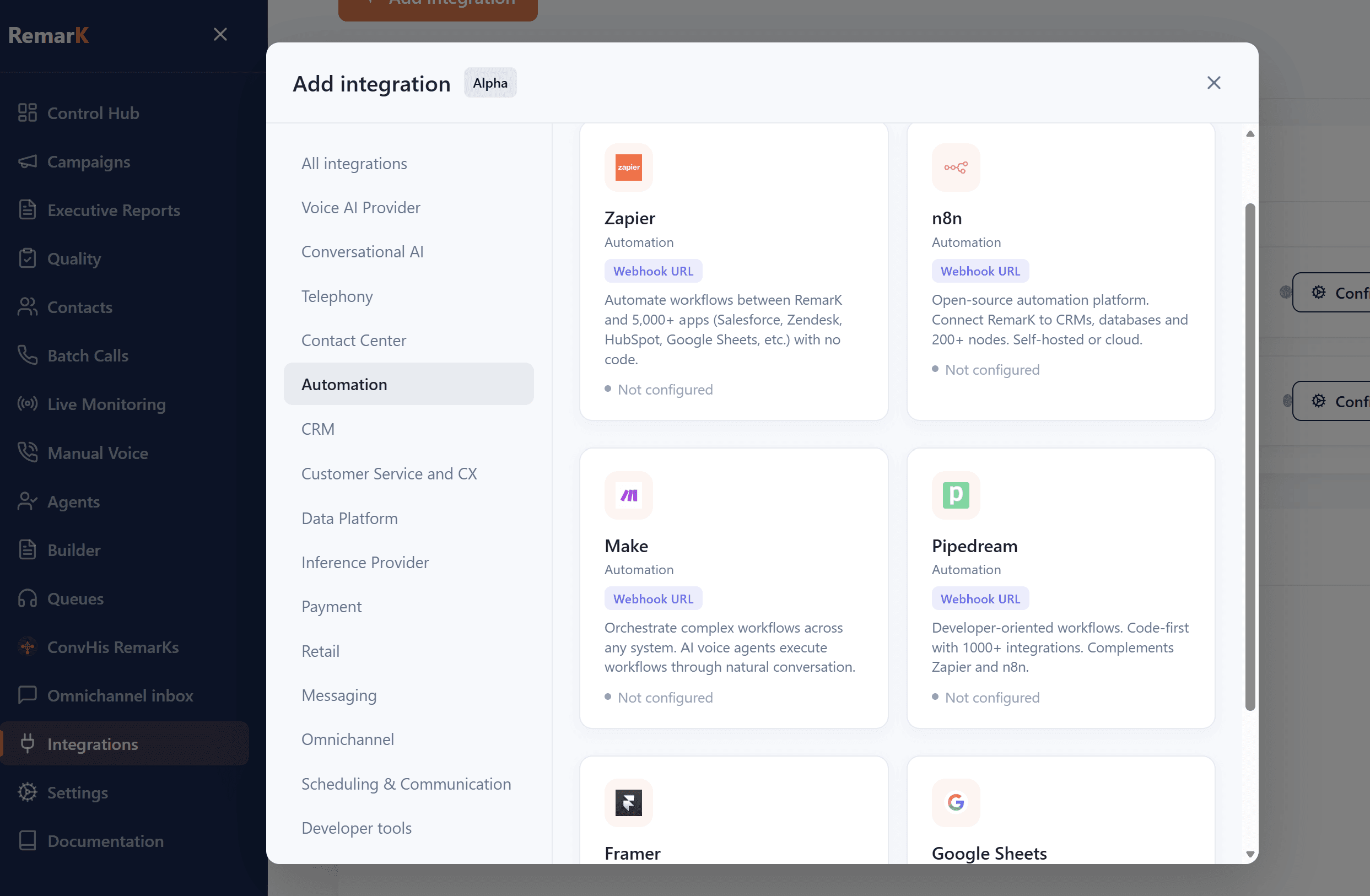The width and height of the screenshot is (1370, 896).
Task: Open Control Hub from sidebar
Action: [x=93, y=113]
